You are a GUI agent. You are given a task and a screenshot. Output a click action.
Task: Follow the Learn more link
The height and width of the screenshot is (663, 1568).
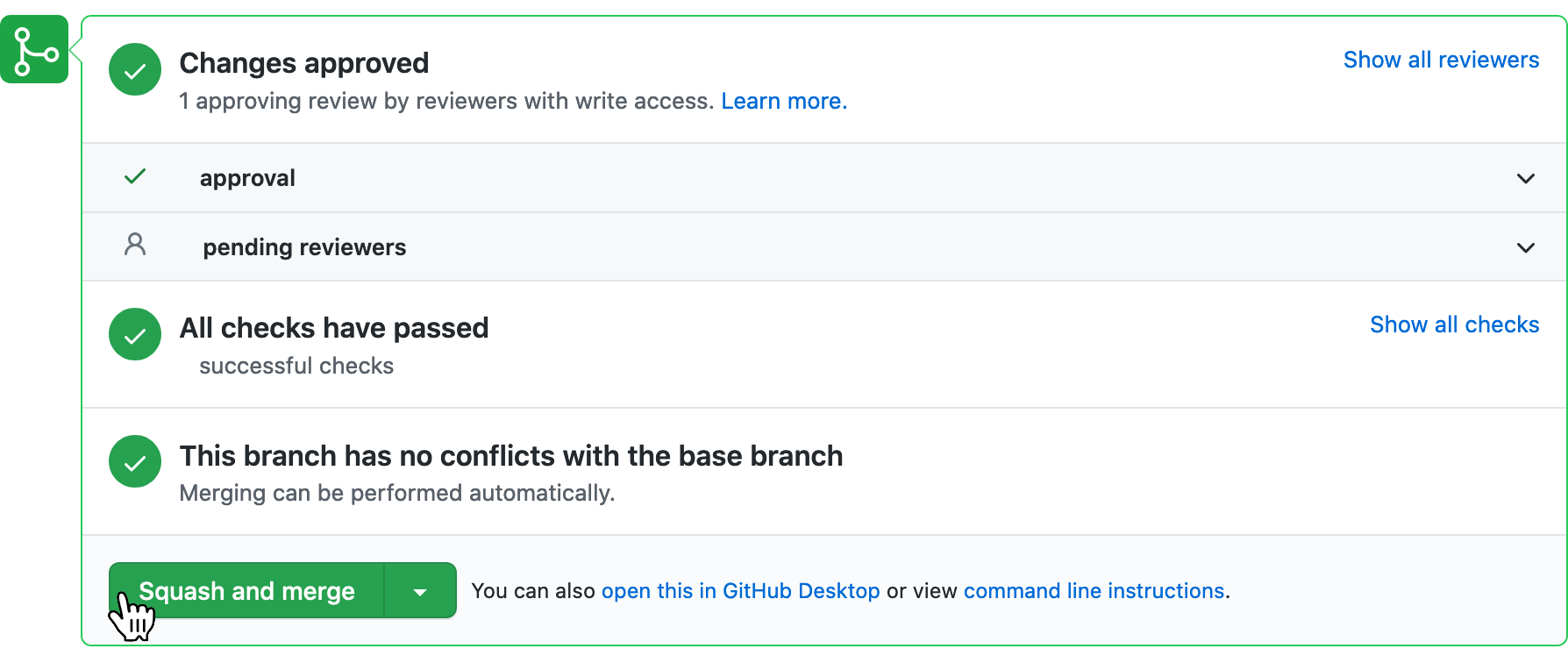[x=784, y=102]
